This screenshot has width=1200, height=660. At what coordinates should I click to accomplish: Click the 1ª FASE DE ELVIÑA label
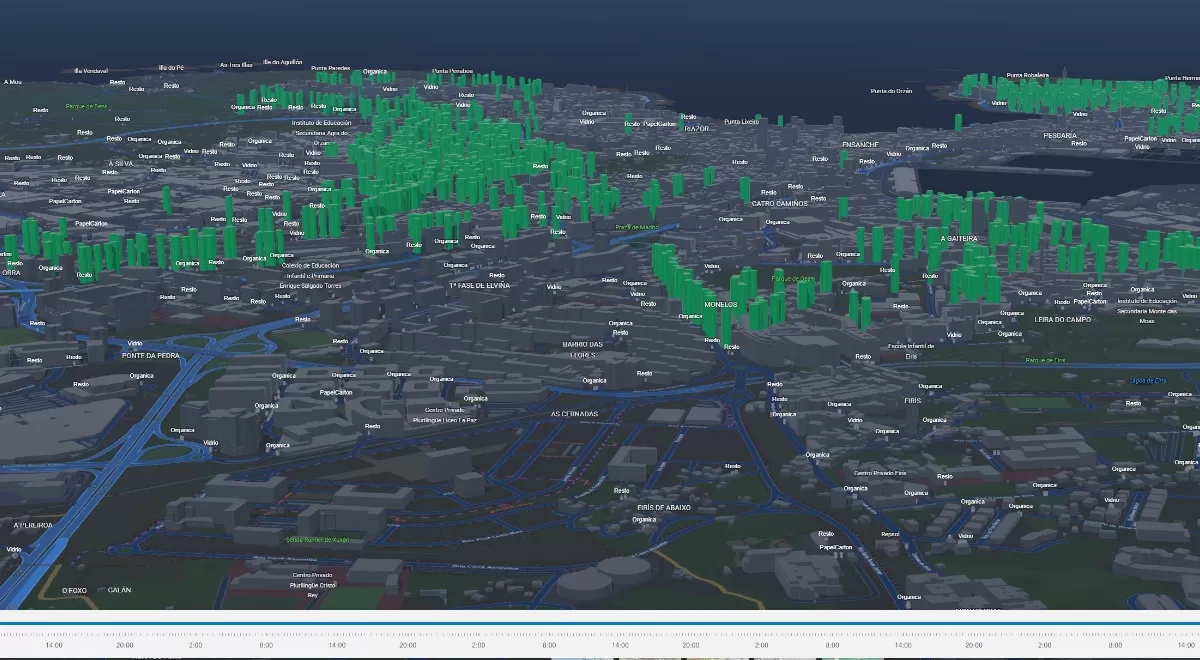[479, 285]
